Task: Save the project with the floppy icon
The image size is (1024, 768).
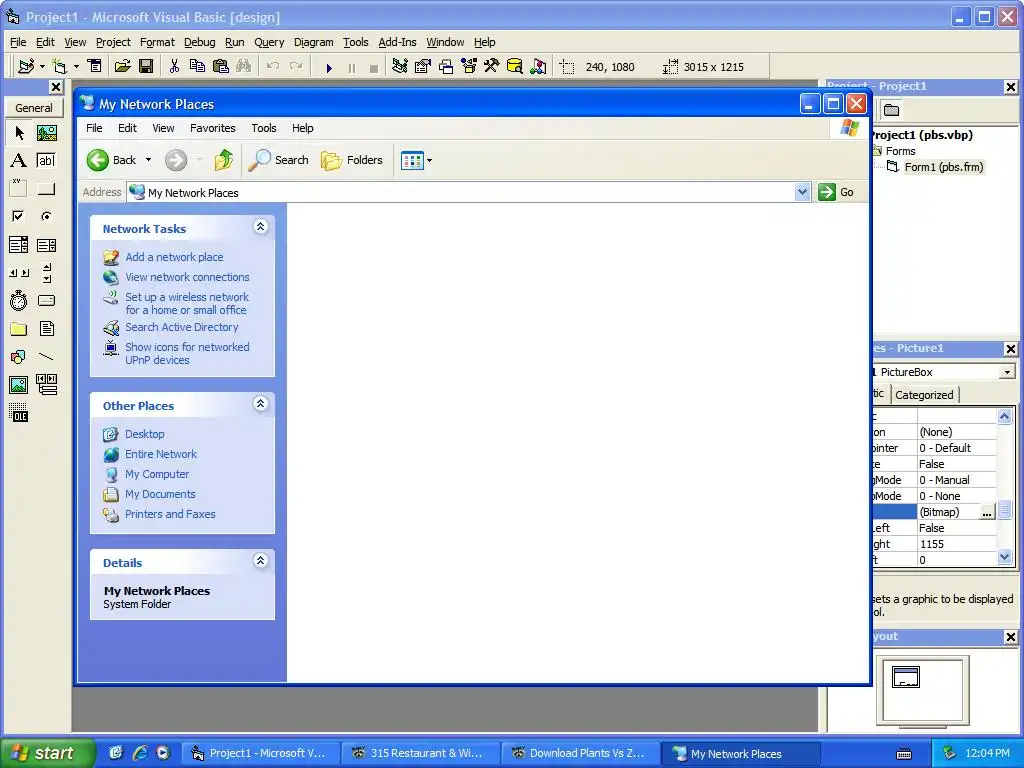Action: coord(146,67)
